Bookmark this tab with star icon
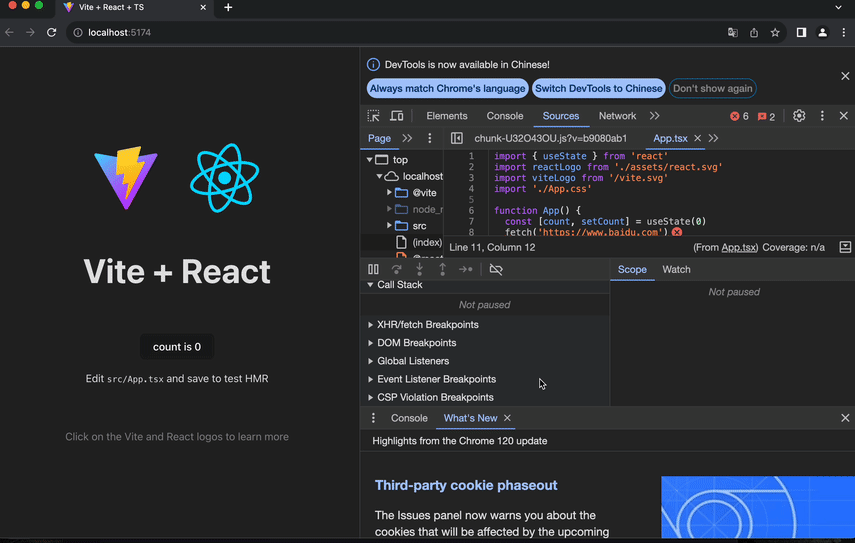This screenshot has height=543, width=855. 775,33
